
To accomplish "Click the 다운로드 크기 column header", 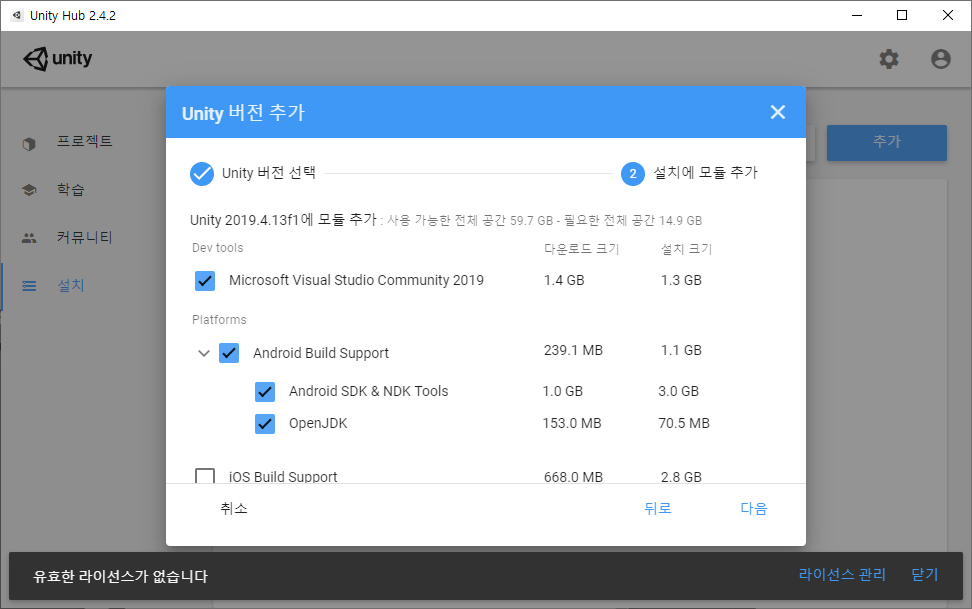I will click(581, 249).
